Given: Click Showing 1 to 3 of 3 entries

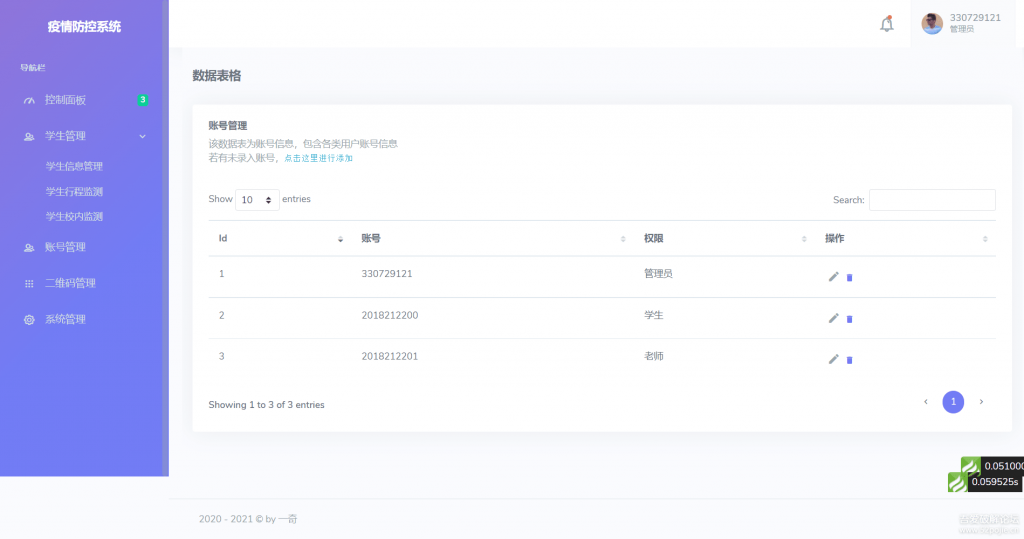Looking at the screenshot, I should [x=266, y=405].
